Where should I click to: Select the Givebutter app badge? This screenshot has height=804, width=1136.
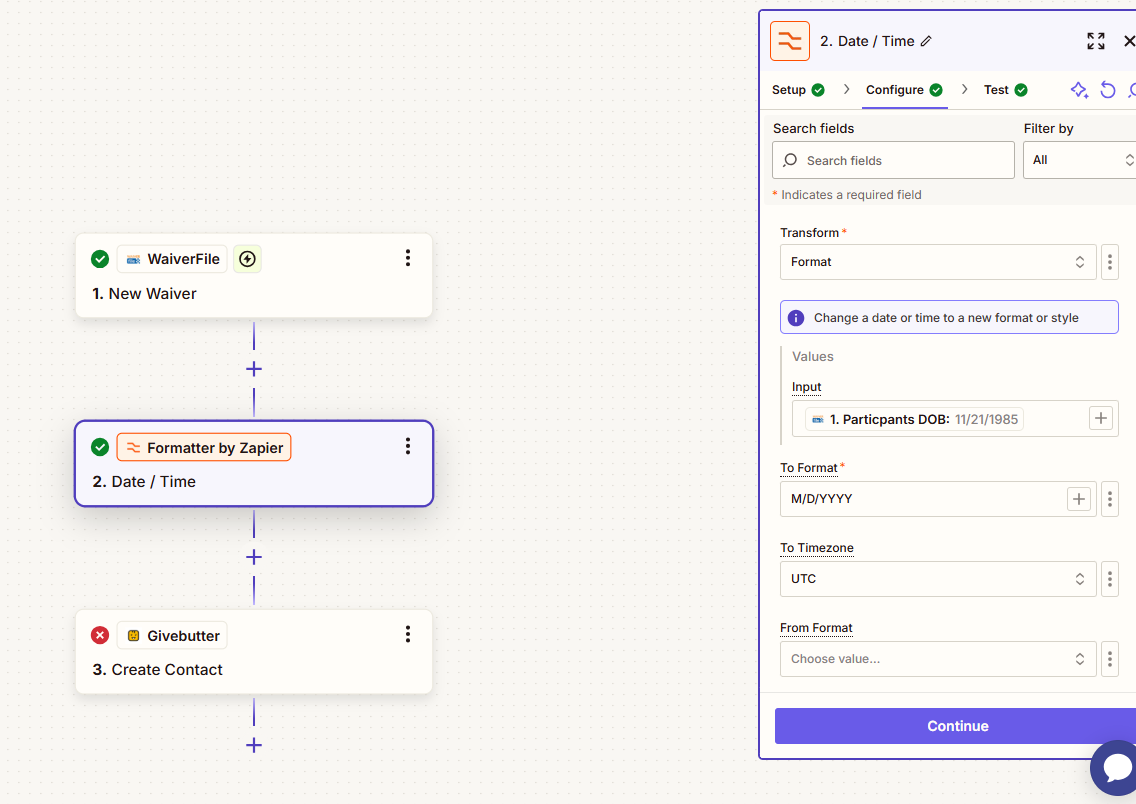(x=172, y=635)
